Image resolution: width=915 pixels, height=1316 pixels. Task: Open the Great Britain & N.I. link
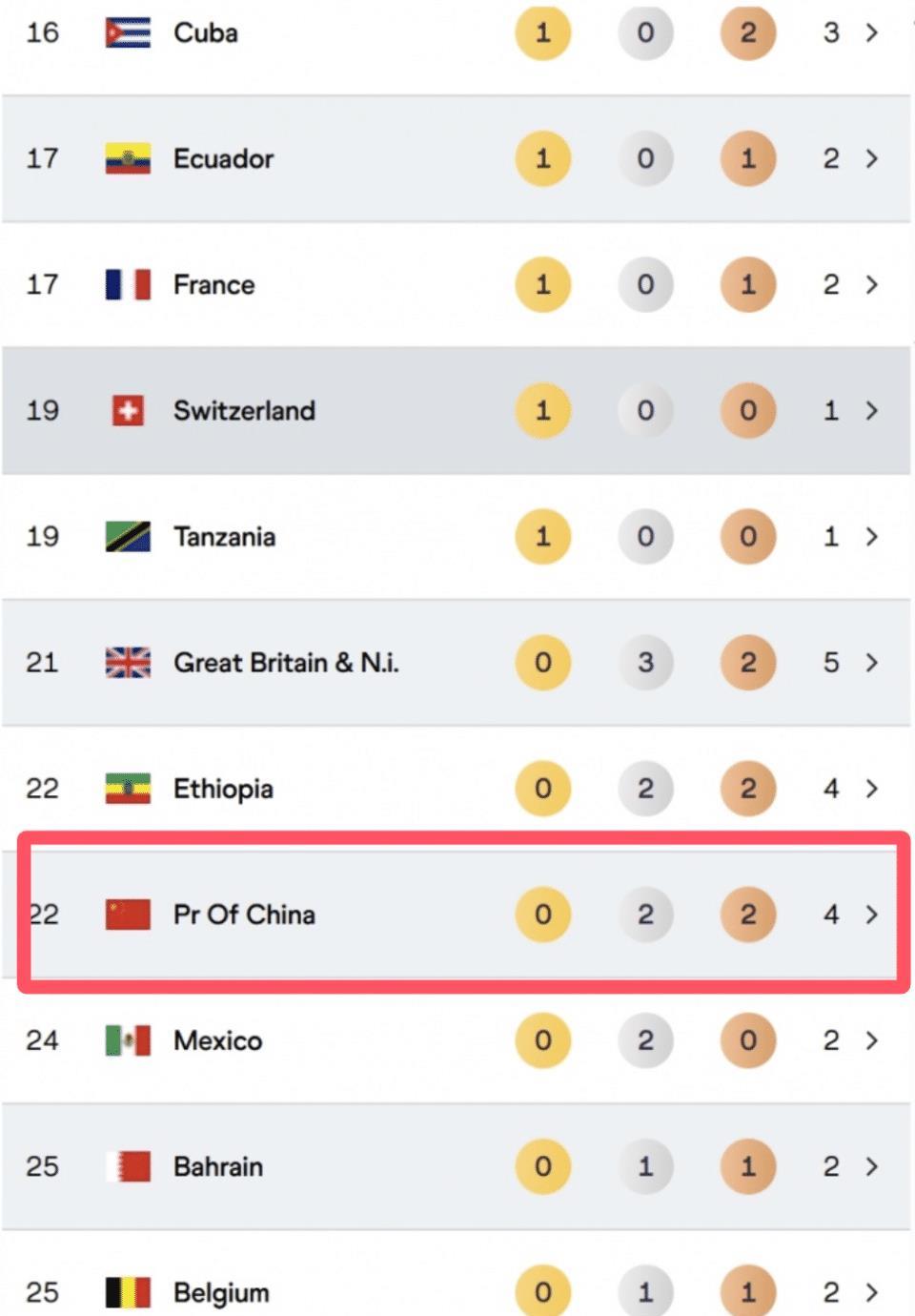285,663
